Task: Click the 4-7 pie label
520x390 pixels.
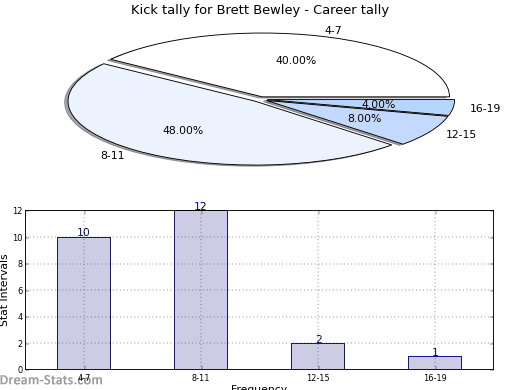Action: pos(333,30)
